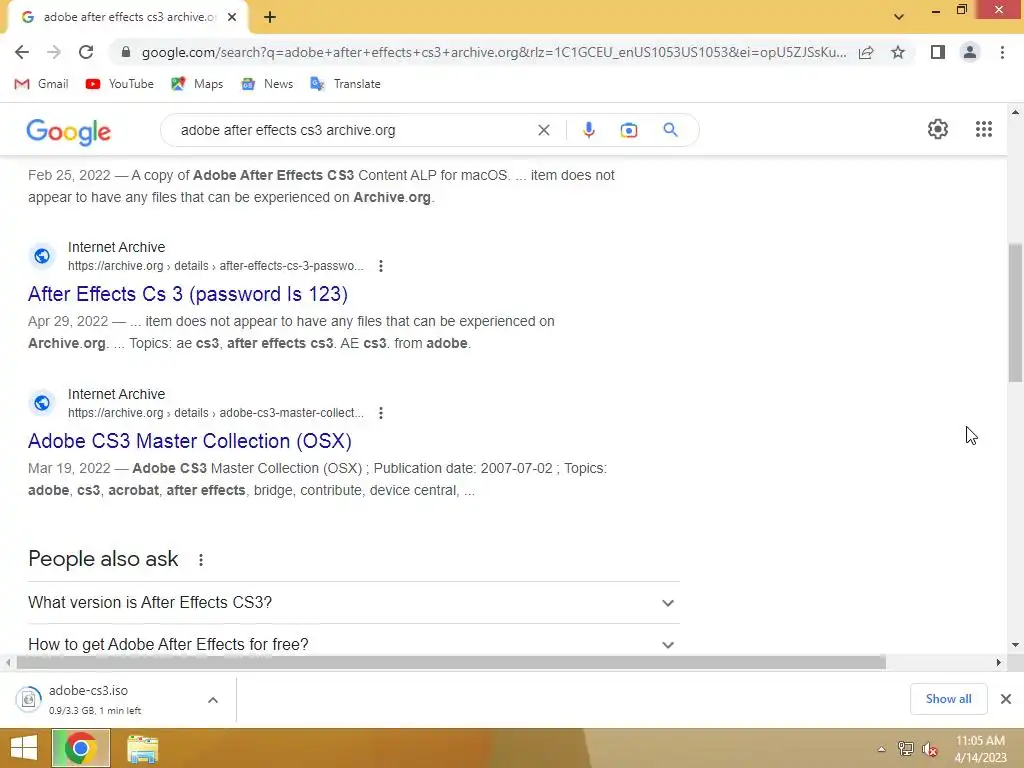
Task: Open a new browser tab
Action: (x=270, y=17)
